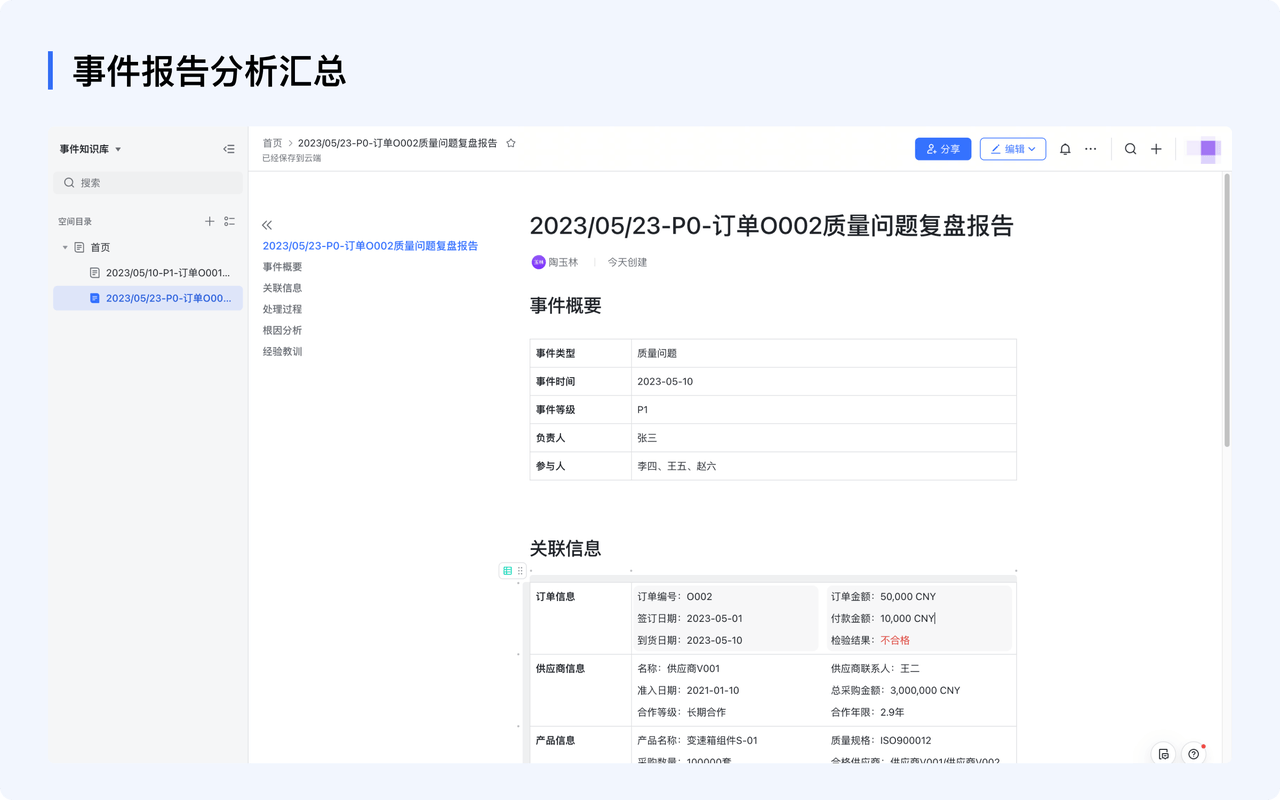Open search via magnifier icon
The height and width of the screenshot is (800, 1280).
(x=1130, y=149)
